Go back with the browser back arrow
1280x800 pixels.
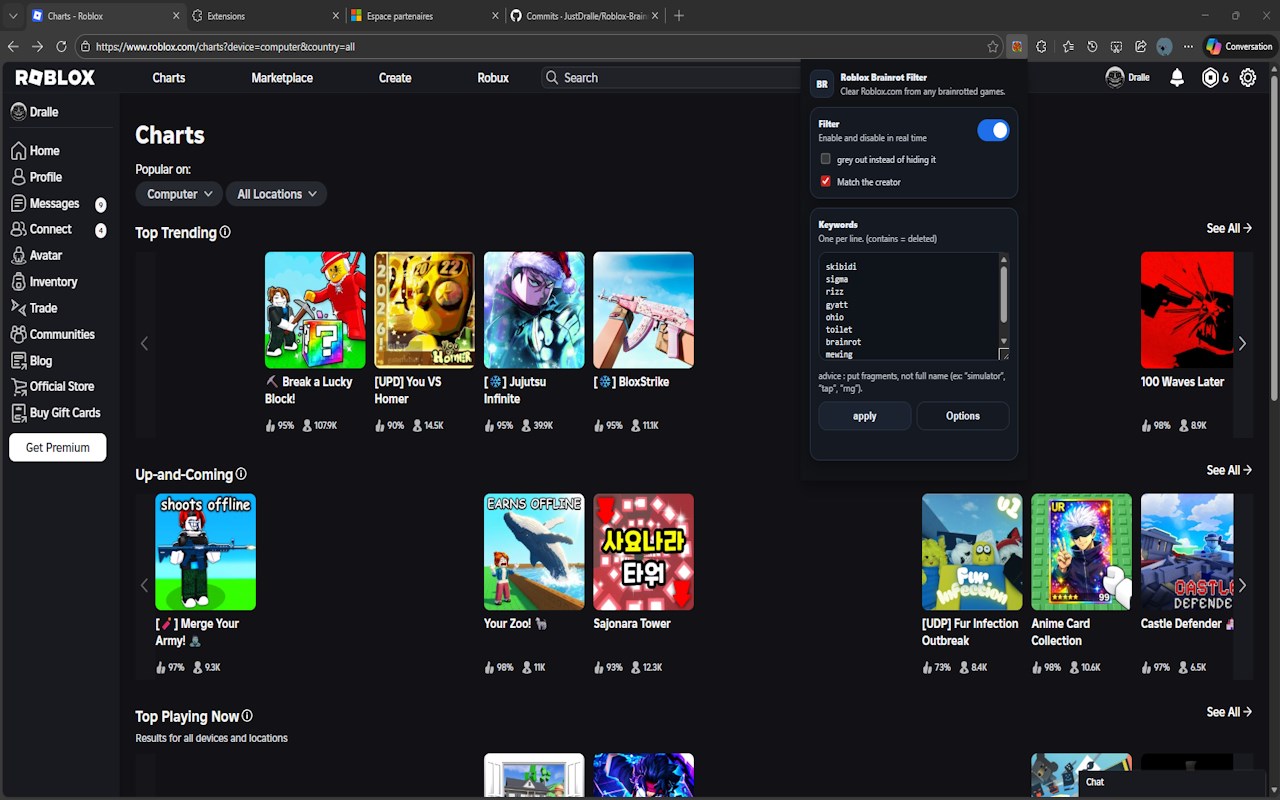[13, 46]
